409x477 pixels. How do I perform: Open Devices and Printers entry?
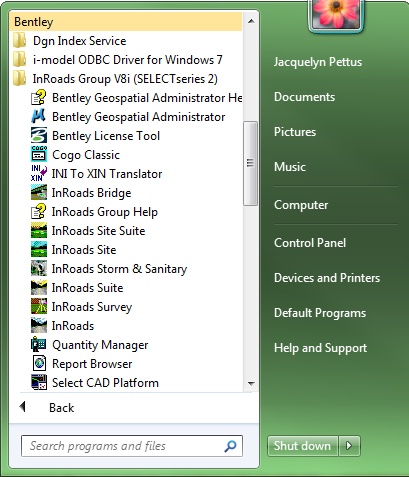327,278
